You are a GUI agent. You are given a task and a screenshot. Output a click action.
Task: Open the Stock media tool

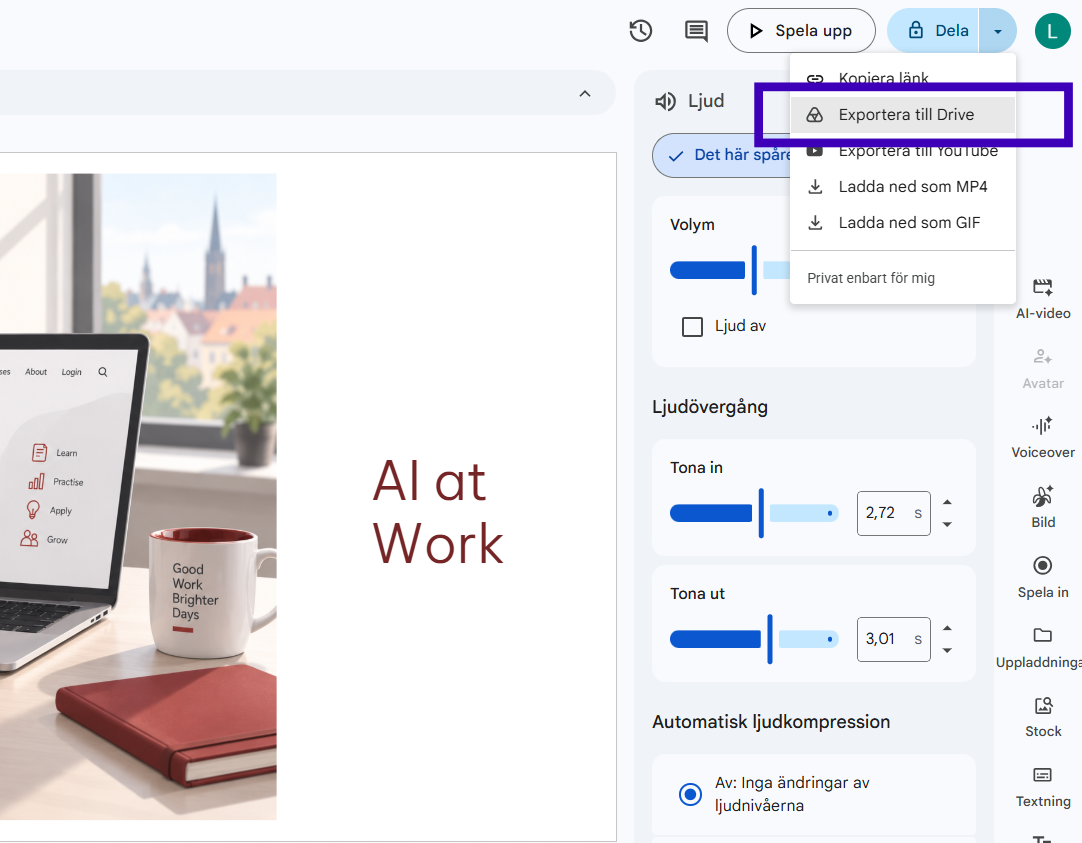coord(1043,717)
